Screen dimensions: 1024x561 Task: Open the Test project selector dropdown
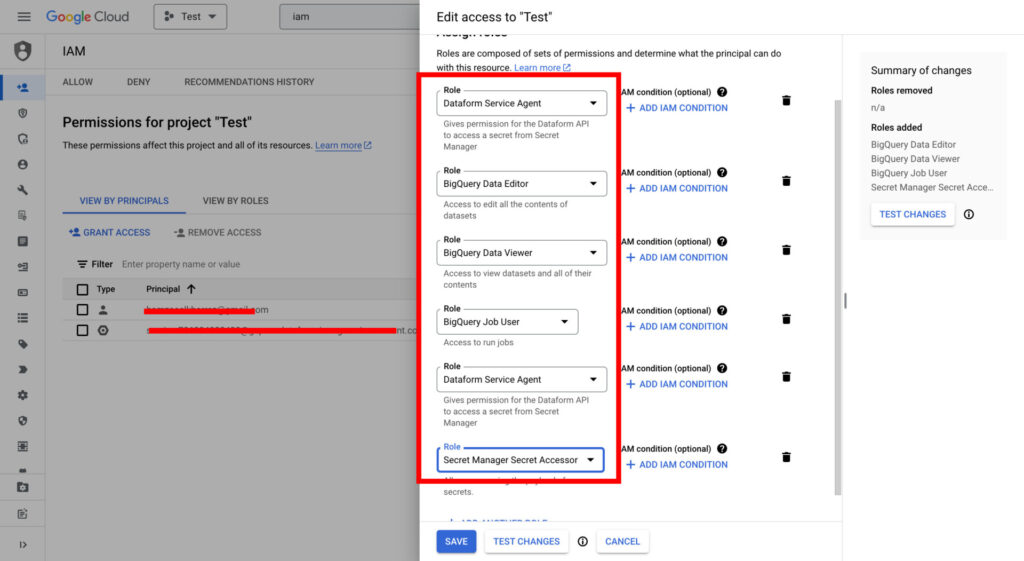pyautogui.click(x=190, y=17)
